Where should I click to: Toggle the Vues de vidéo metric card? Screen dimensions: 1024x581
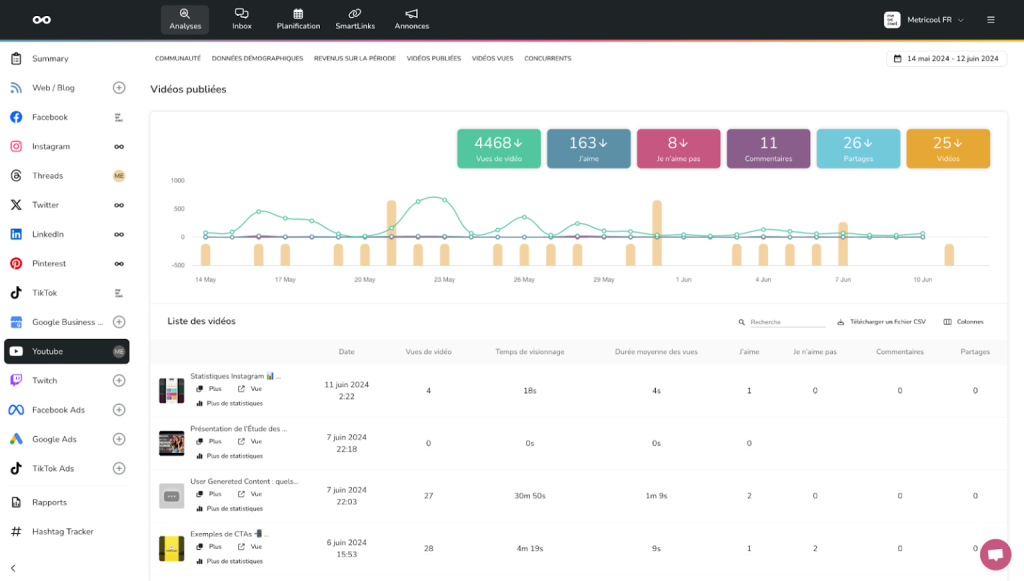tap(498, 148)
